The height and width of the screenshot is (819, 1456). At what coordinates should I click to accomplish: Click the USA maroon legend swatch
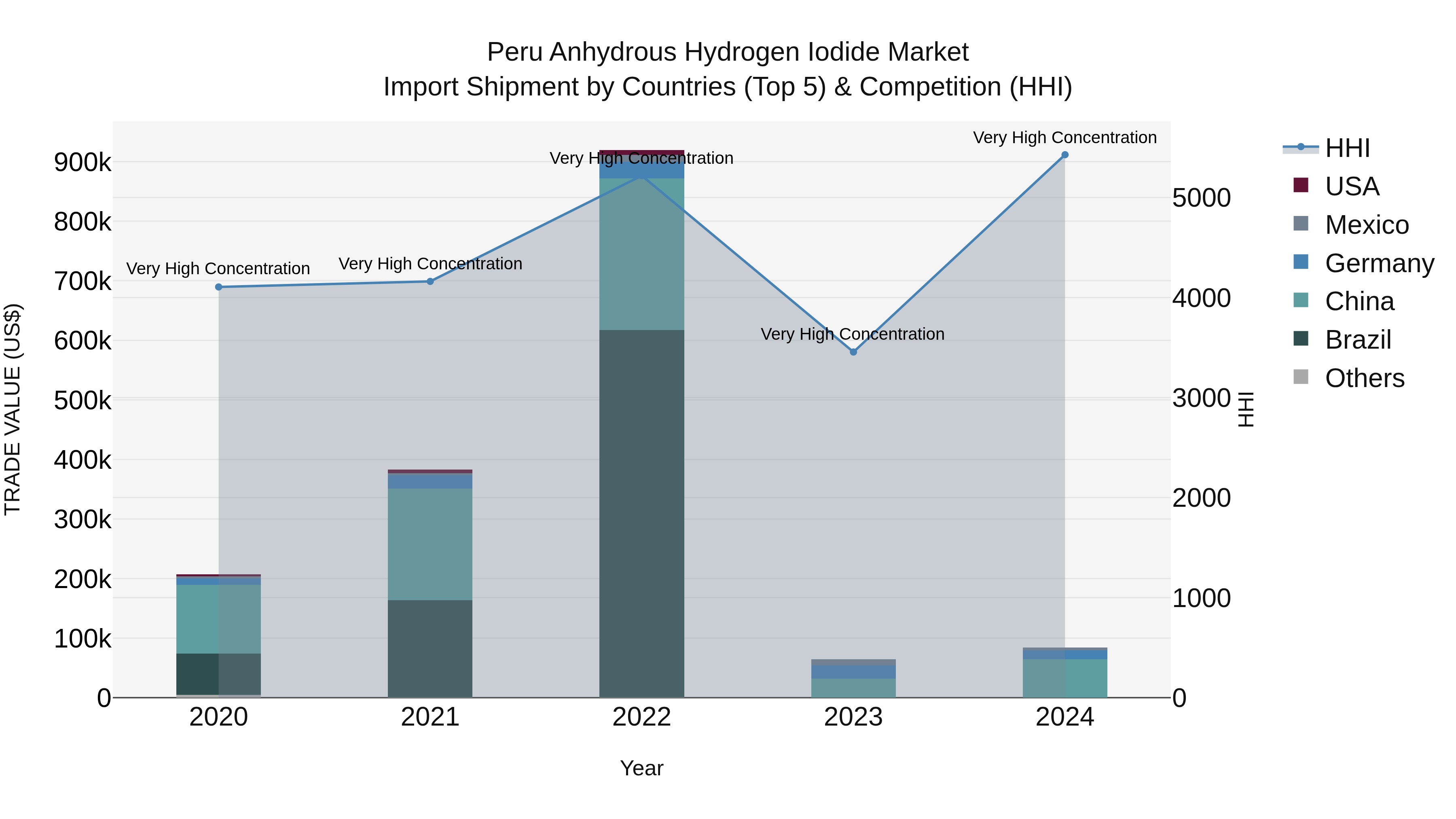tap(1301, 185)
